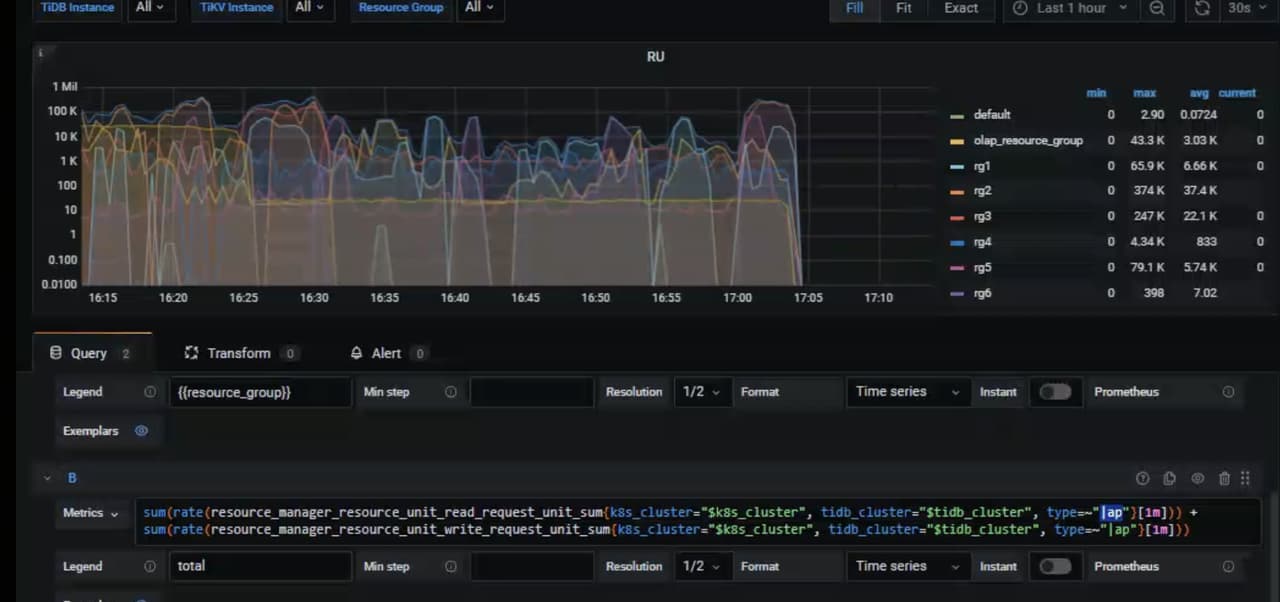
Task: Click info icon next to first Prometheus label
Action: [1228, 392]
